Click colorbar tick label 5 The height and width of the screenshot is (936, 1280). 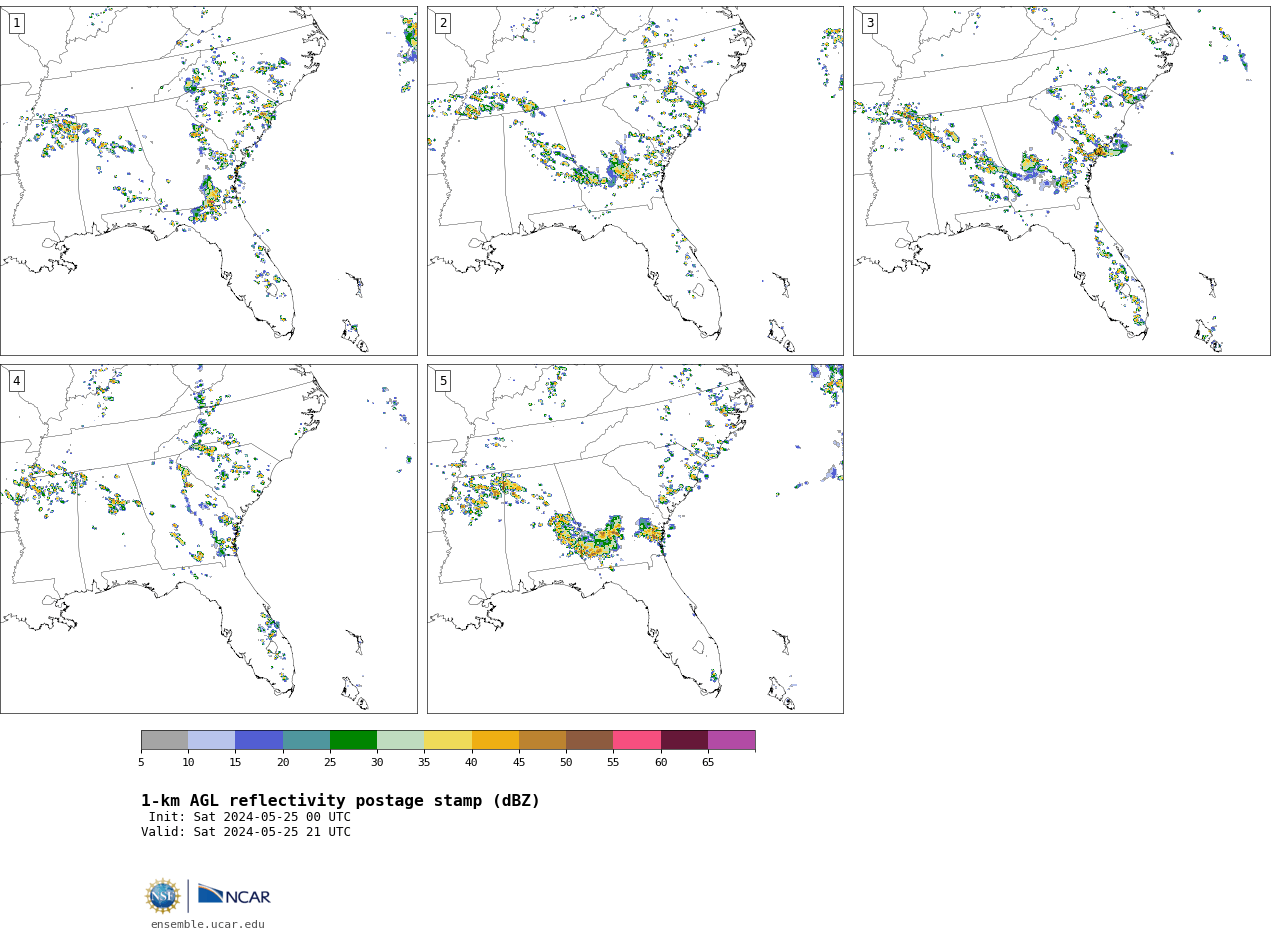click(x=141, y=763)
